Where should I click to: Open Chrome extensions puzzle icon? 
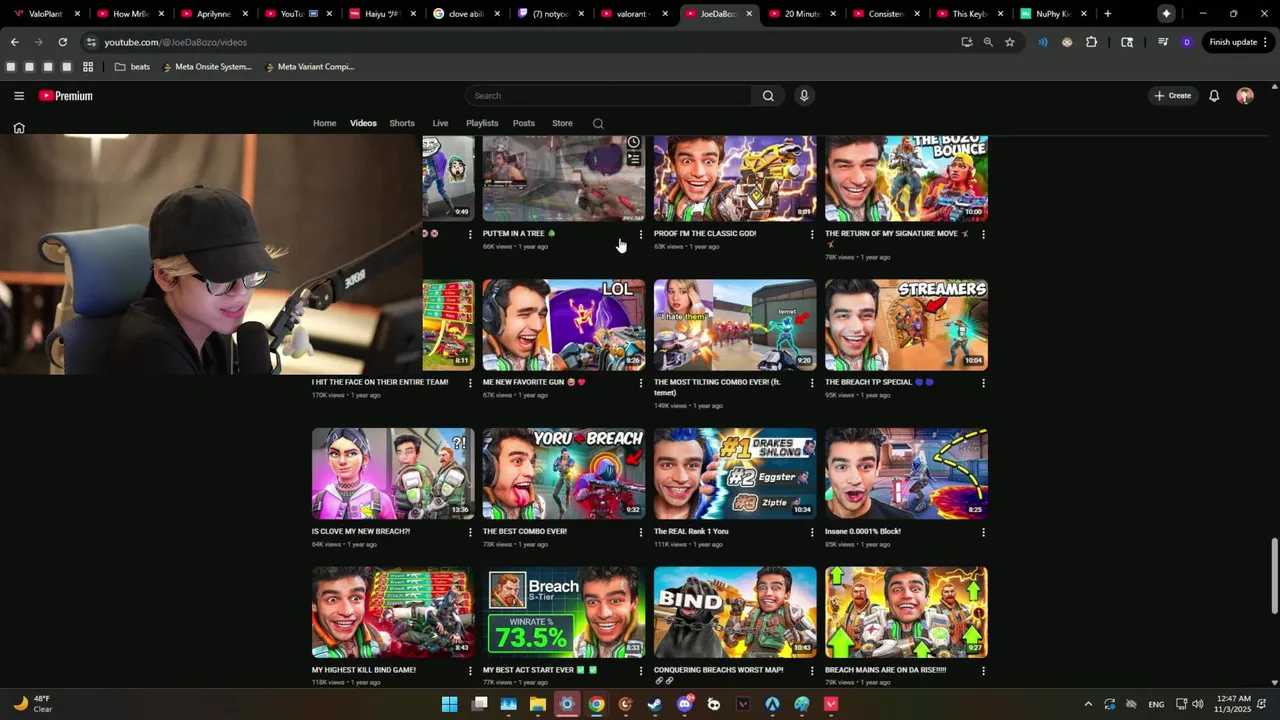pos(1091,42)
